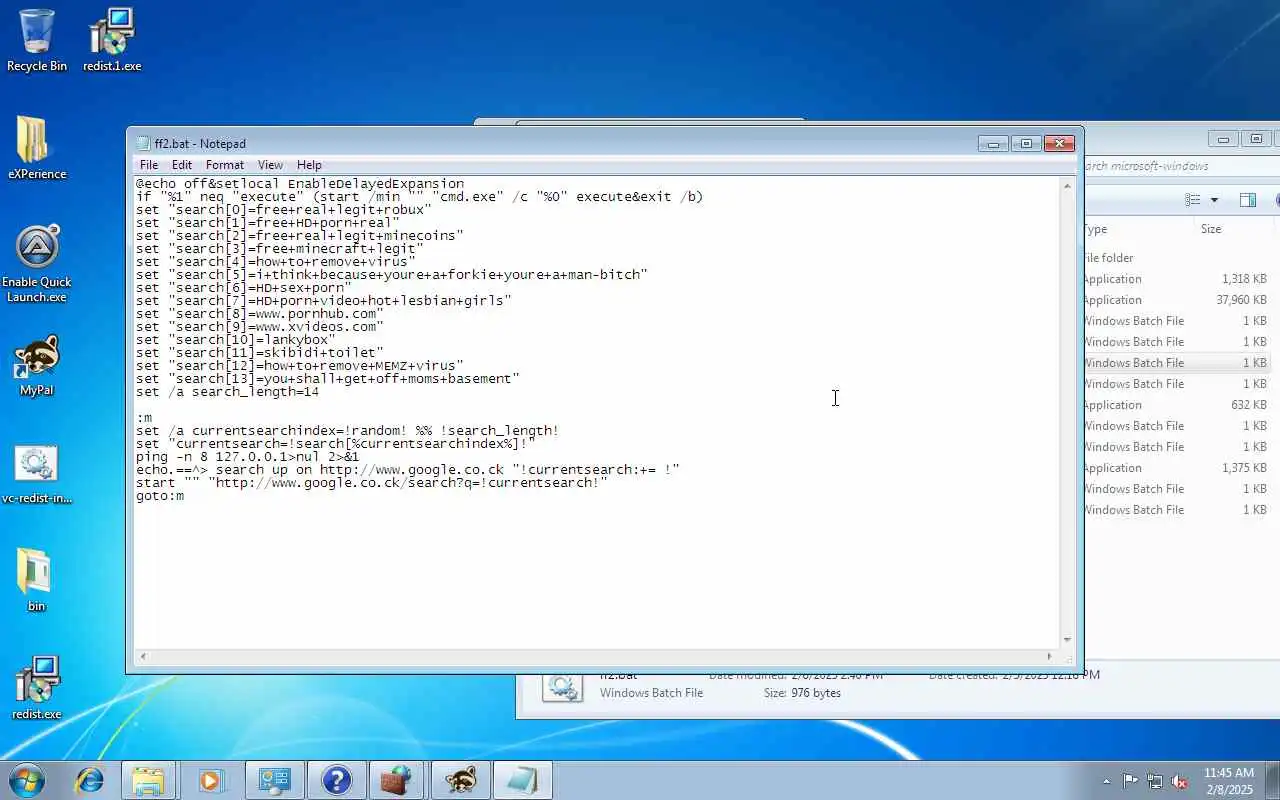1280x800 pixels.
Task: Click the 'set /a search_length=14' line
Action: [x=227, y=392]
